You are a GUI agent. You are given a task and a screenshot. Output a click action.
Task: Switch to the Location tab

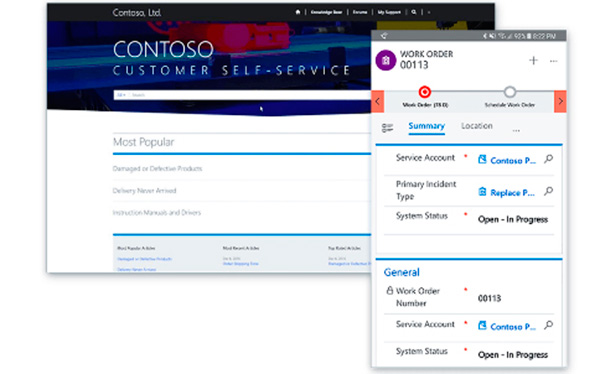coord(477,126)
